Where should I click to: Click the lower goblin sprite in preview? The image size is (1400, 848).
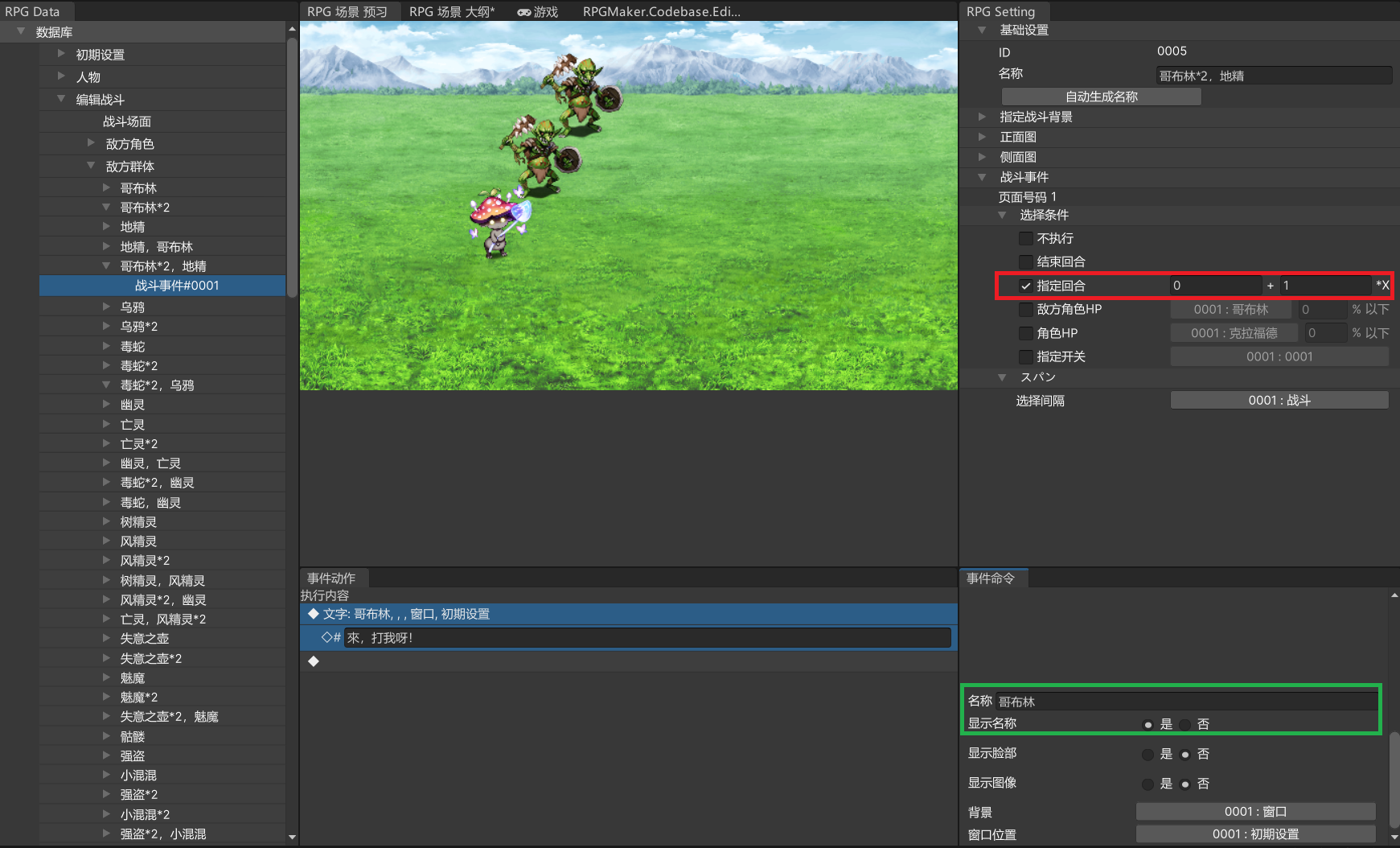[x=540, y=154]
